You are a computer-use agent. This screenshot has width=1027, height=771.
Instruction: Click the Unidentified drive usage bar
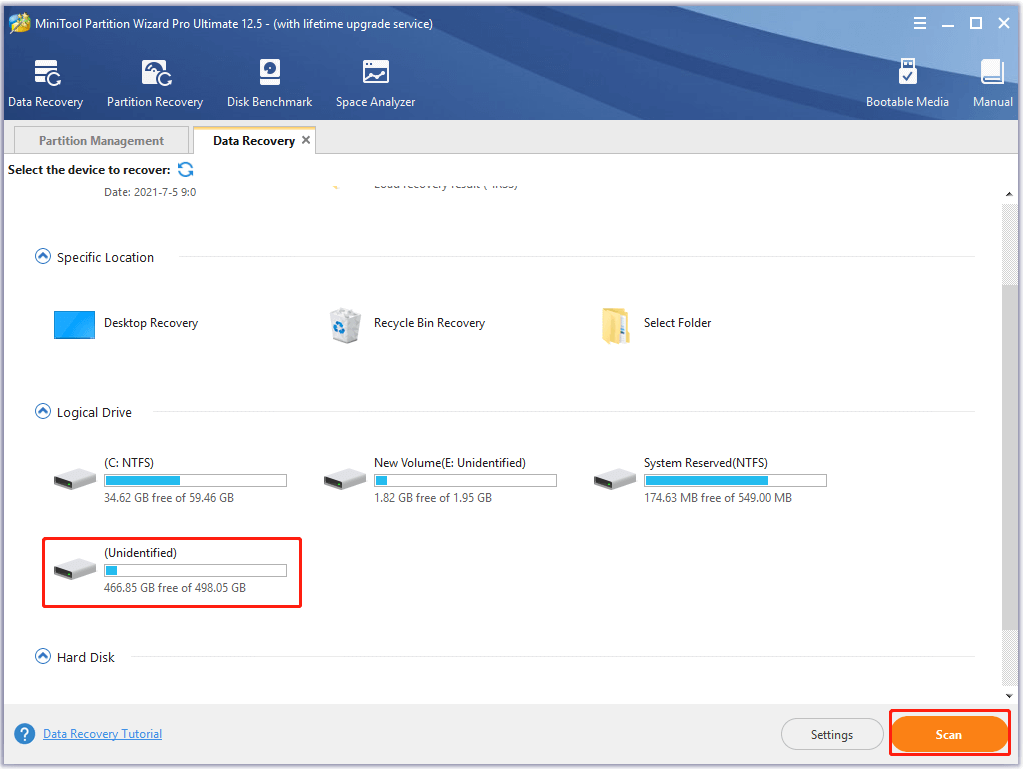pos(196,571)
